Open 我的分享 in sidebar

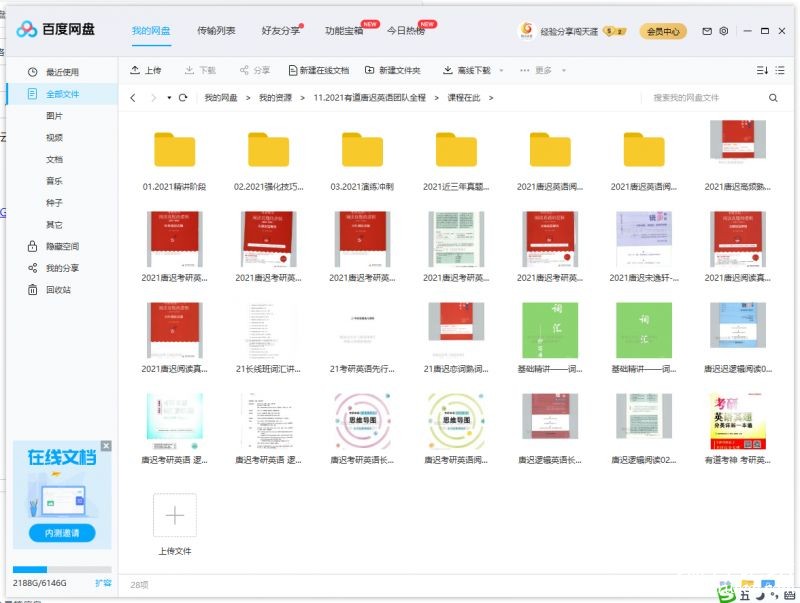53,268
